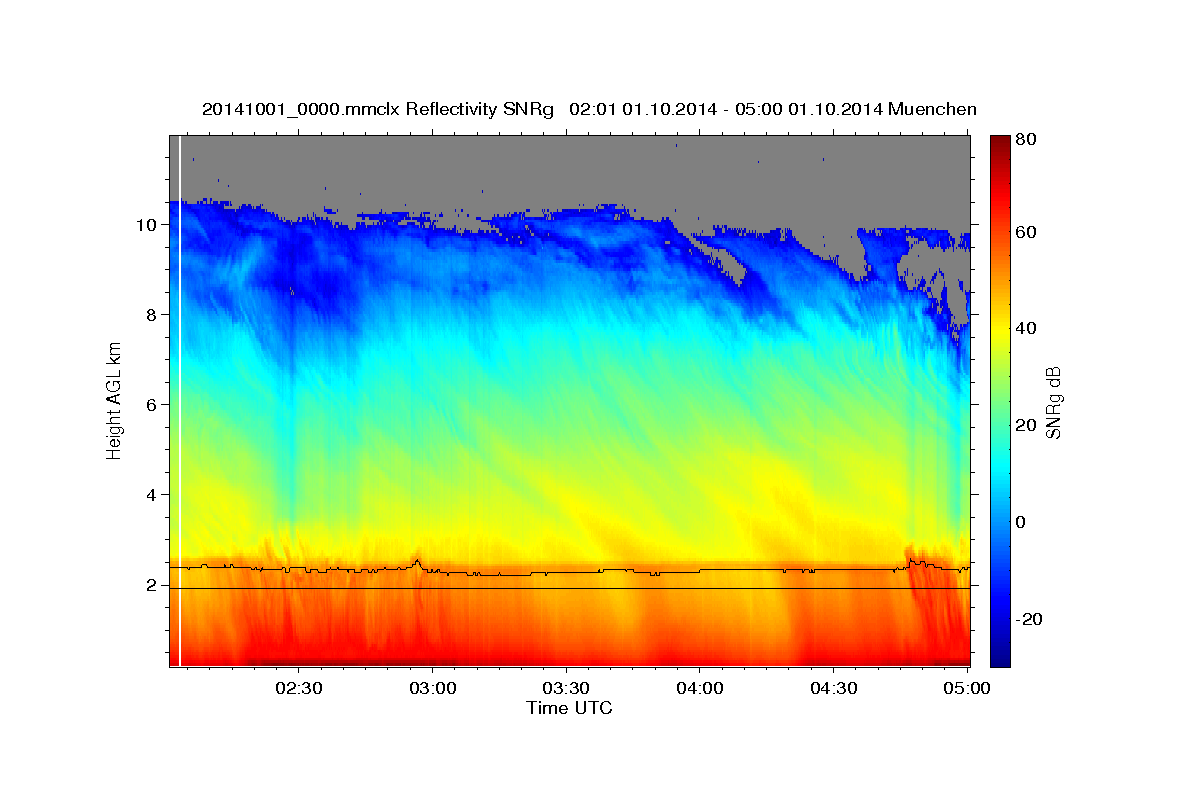Screen dimensions: 1200x800
Task: Click the height tick label 10
Action: [x=148, y=224]
